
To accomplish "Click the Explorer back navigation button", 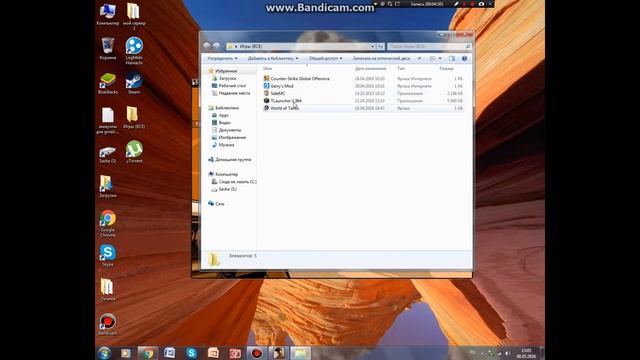I will pos(207,46).
